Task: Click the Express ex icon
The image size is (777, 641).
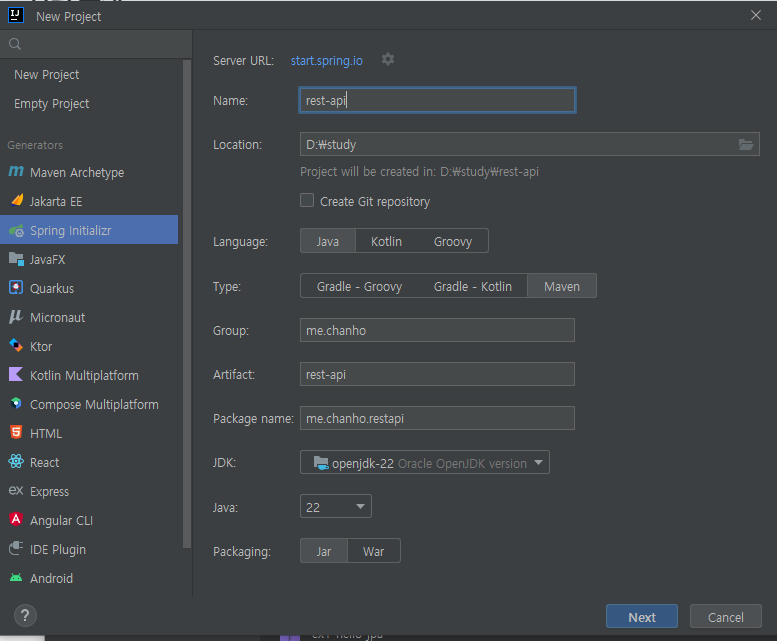Action: coord(16,490)
